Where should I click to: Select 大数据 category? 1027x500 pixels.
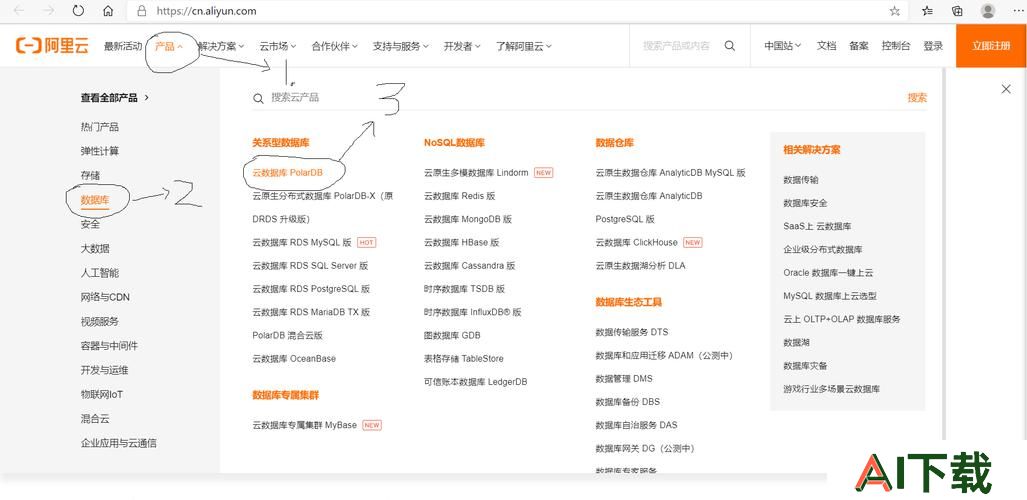pos(95,248)
